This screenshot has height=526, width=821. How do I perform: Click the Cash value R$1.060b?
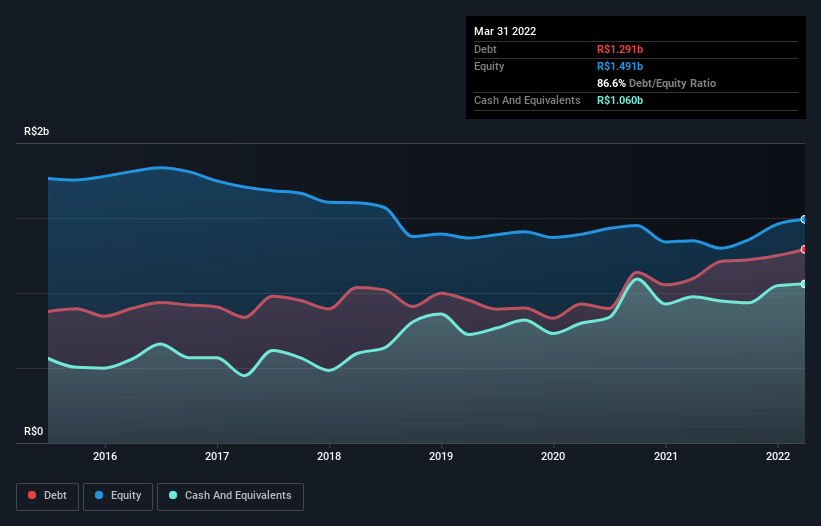pyautogui.click(x=620, y=100)
